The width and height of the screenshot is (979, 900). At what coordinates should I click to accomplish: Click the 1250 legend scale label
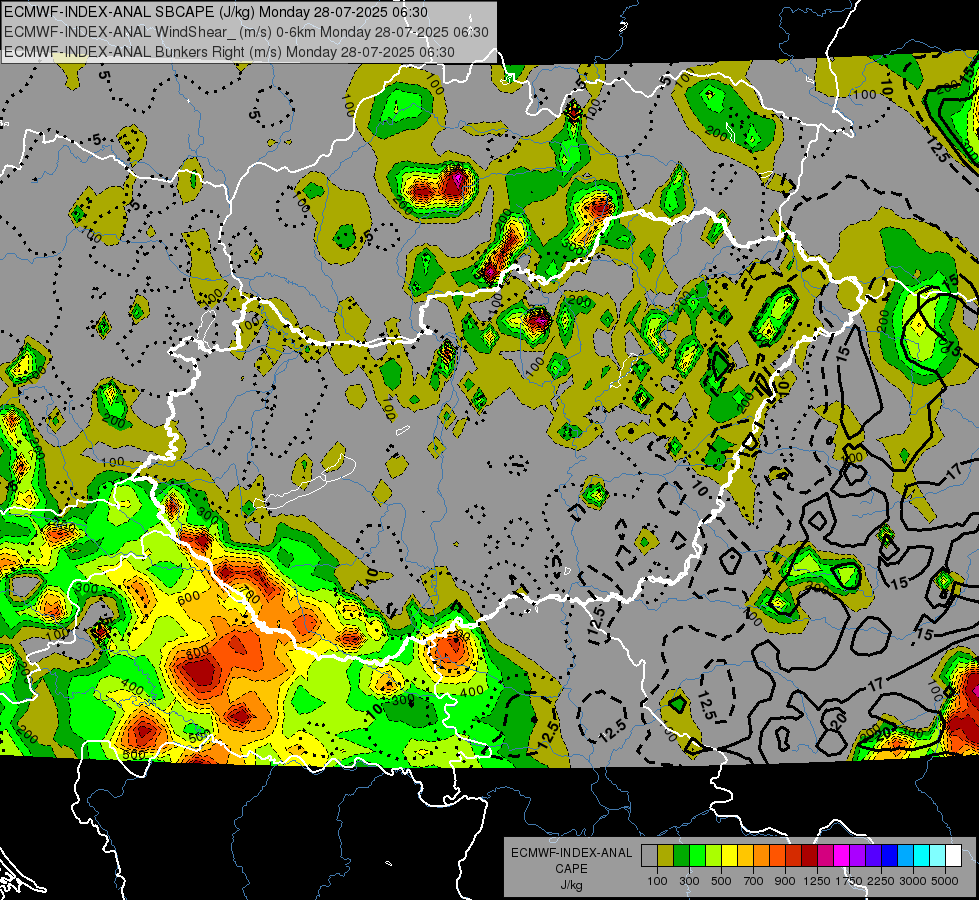[x=817, y=881]
